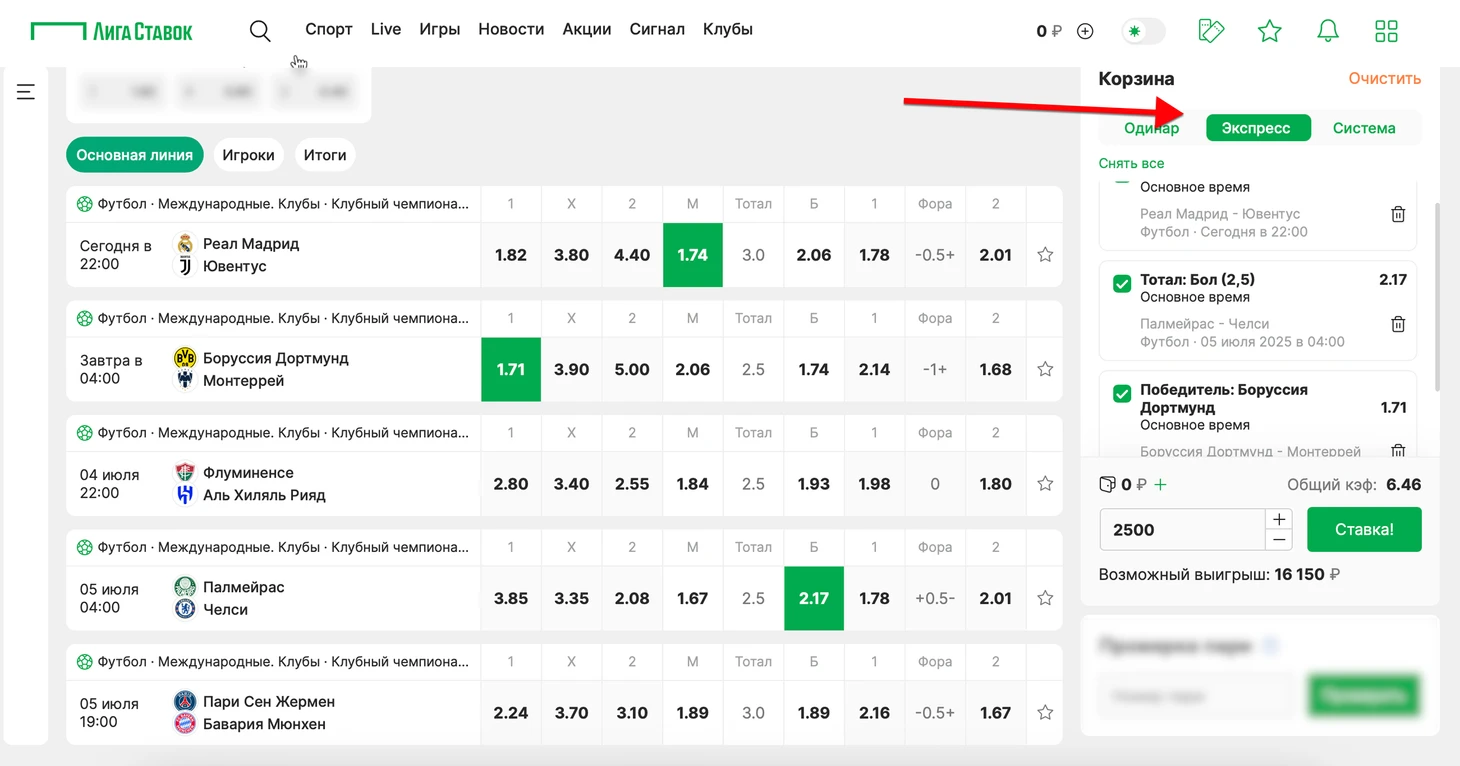Open notifications bell icon
1460x766 pixels.
click(x=1328, y=31)
